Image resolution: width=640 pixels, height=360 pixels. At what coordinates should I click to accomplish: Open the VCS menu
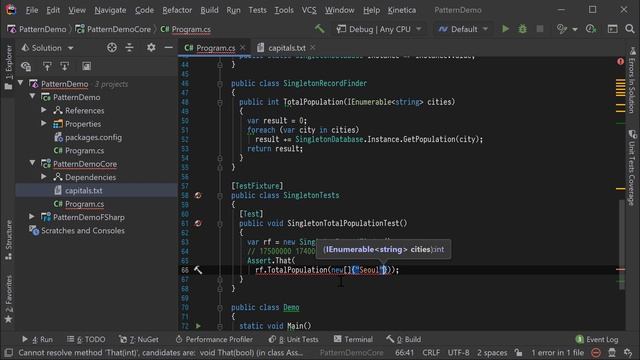pyautogui.click(x=309, y=10)
